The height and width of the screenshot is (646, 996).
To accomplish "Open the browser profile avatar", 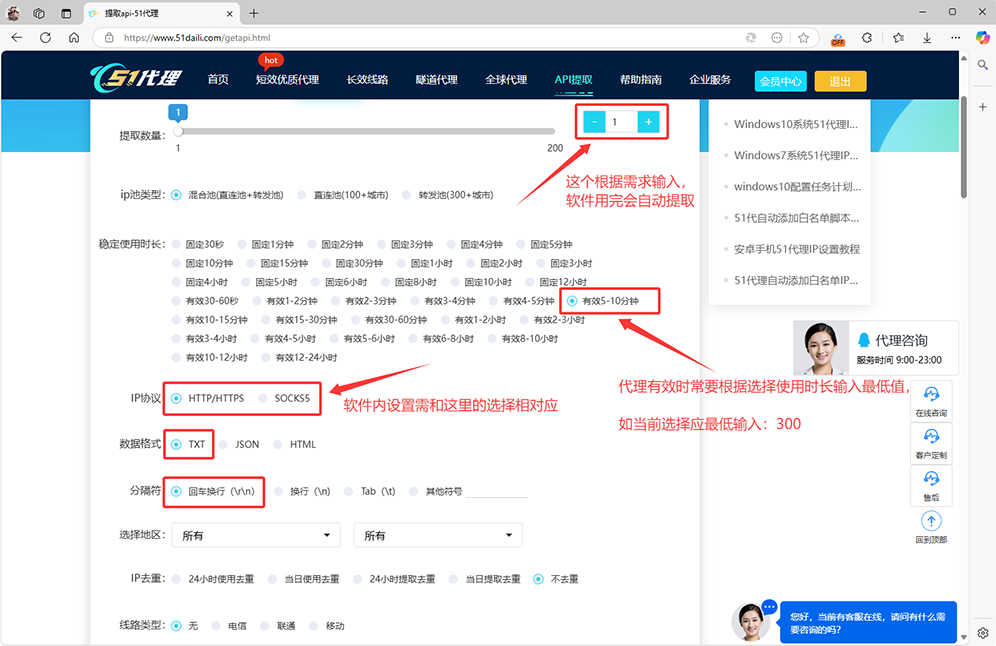I will [x=13, y=13].
